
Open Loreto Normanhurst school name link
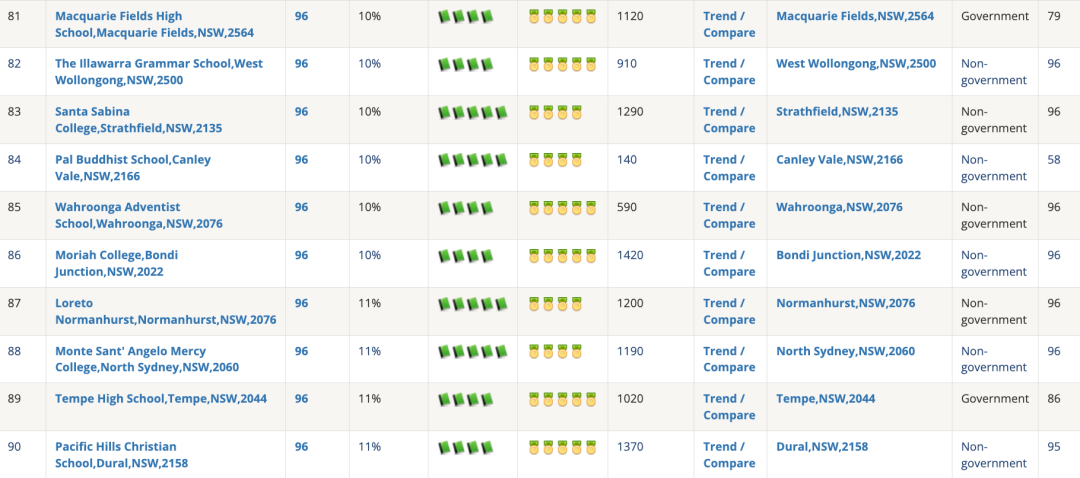point(165,311)
